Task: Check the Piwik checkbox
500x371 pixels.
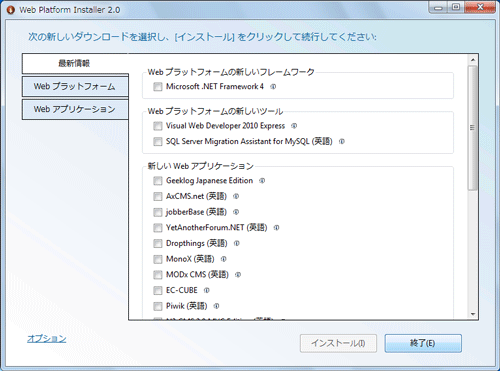Action: point(158,306)
